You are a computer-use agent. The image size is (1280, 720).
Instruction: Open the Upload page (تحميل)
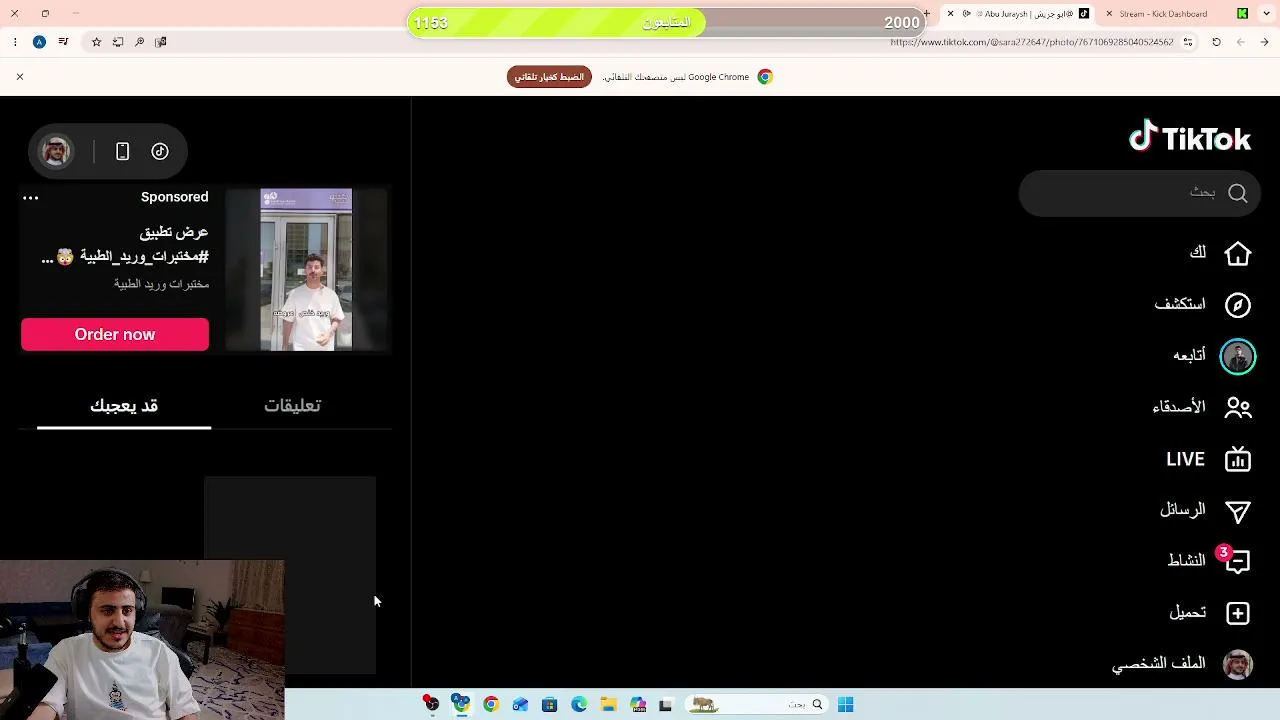pos(1210,612)
